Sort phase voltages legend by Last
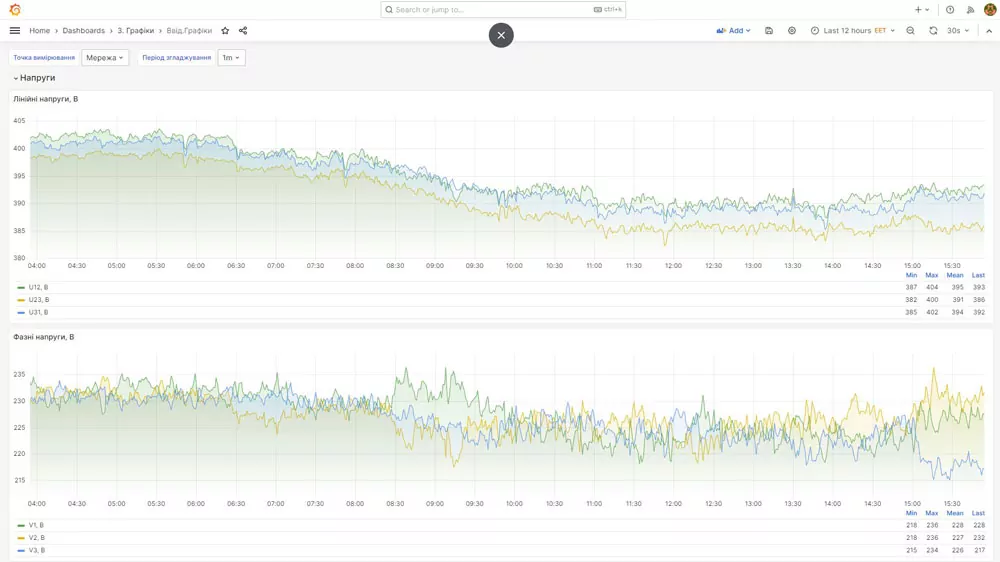This screenshot has width=1000, height=562. point(978,513)
